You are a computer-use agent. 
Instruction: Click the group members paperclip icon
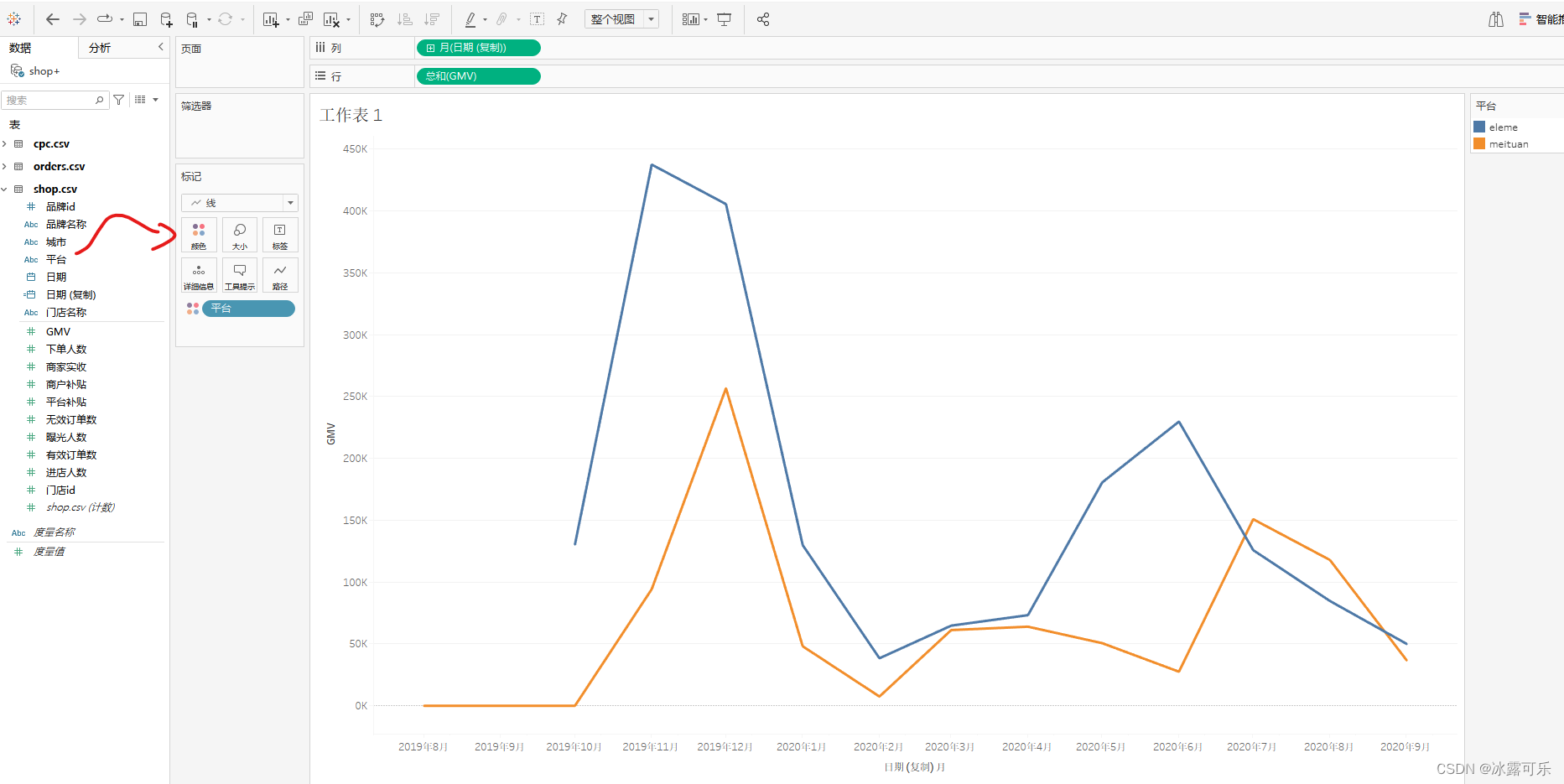coord(502,19)
